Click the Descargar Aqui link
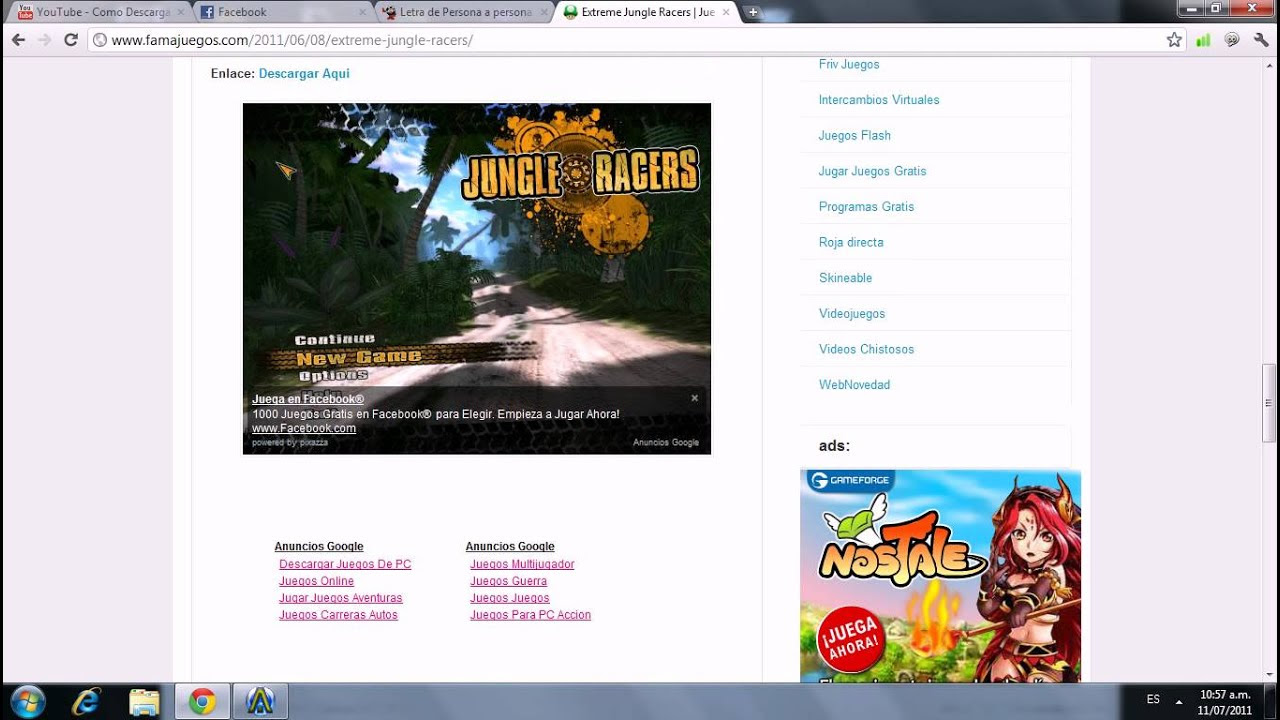 click(304, 74)
